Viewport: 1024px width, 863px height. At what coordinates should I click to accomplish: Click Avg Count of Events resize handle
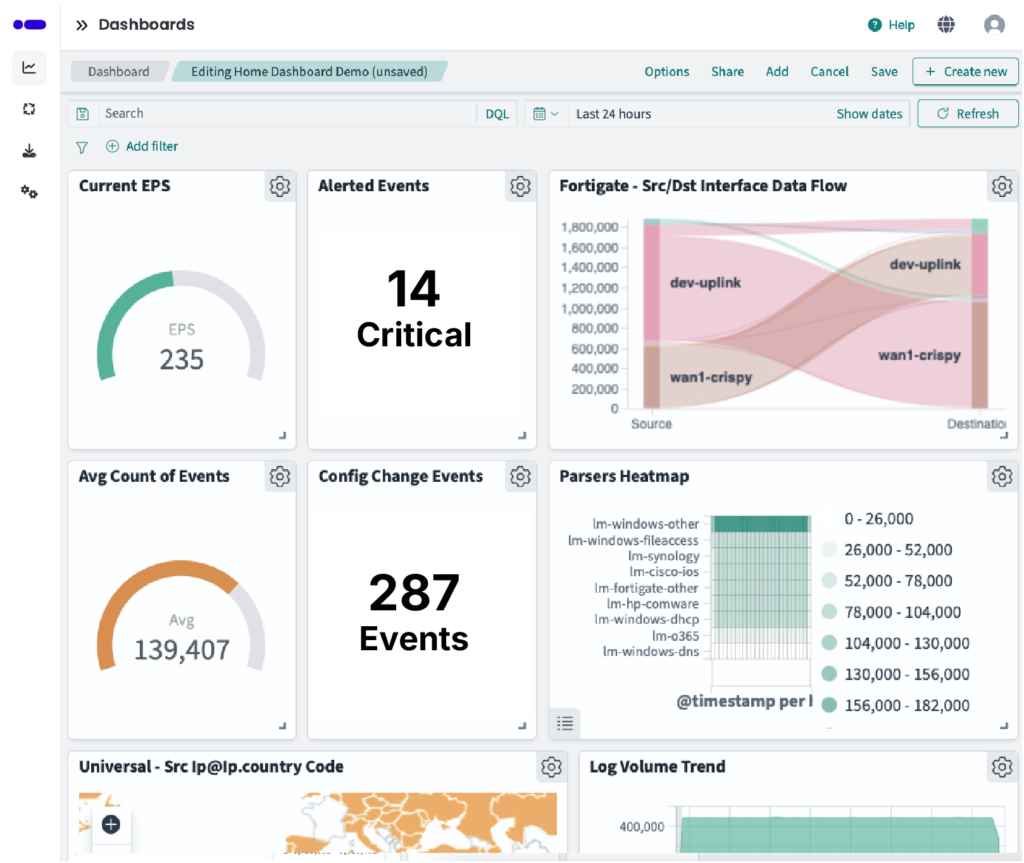(283, 726)
